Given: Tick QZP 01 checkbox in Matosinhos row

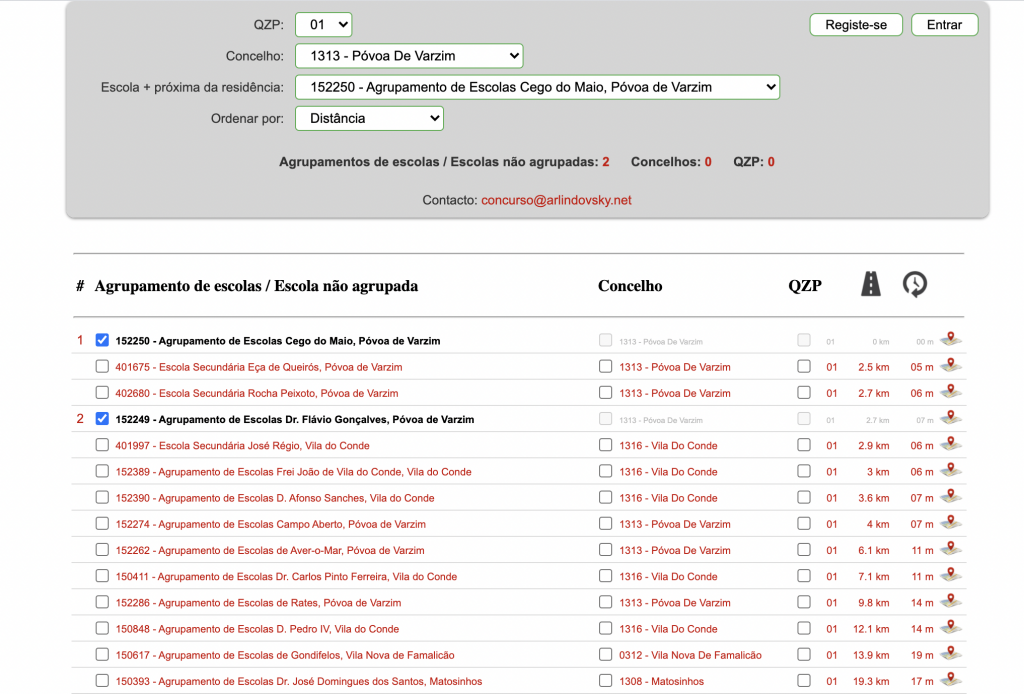Looking at the screenshot, I should [x=804, y=681].
